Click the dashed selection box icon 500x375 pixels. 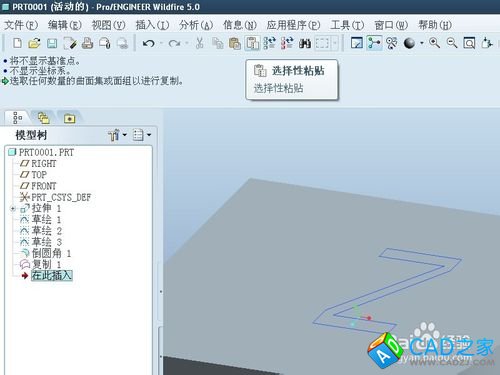coord(322,43)
